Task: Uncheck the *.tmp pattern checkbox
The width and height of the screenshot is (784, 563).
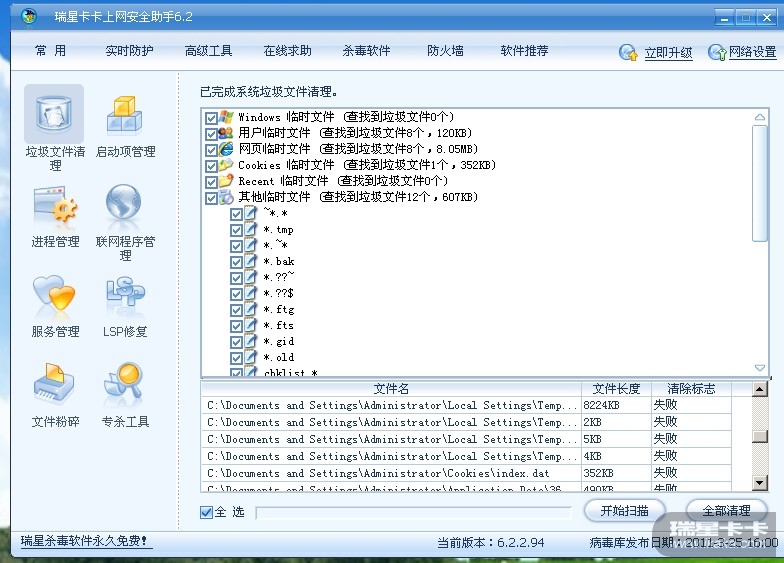Action: [236, 230]
